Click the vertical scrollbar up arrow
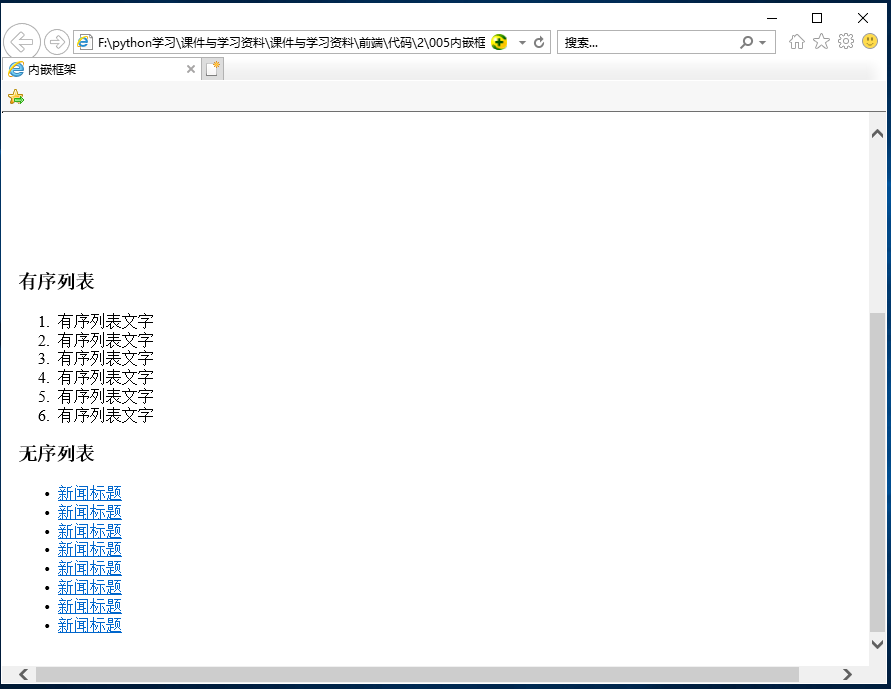 877,133
